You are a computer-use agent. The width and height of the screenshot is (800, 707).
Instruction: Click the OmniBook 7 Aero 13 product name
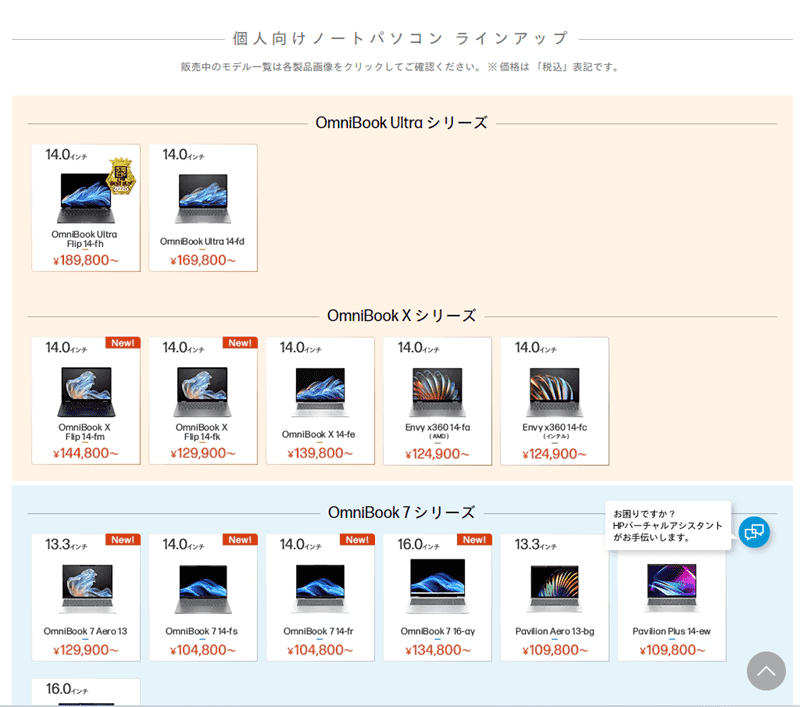[85, 631]
